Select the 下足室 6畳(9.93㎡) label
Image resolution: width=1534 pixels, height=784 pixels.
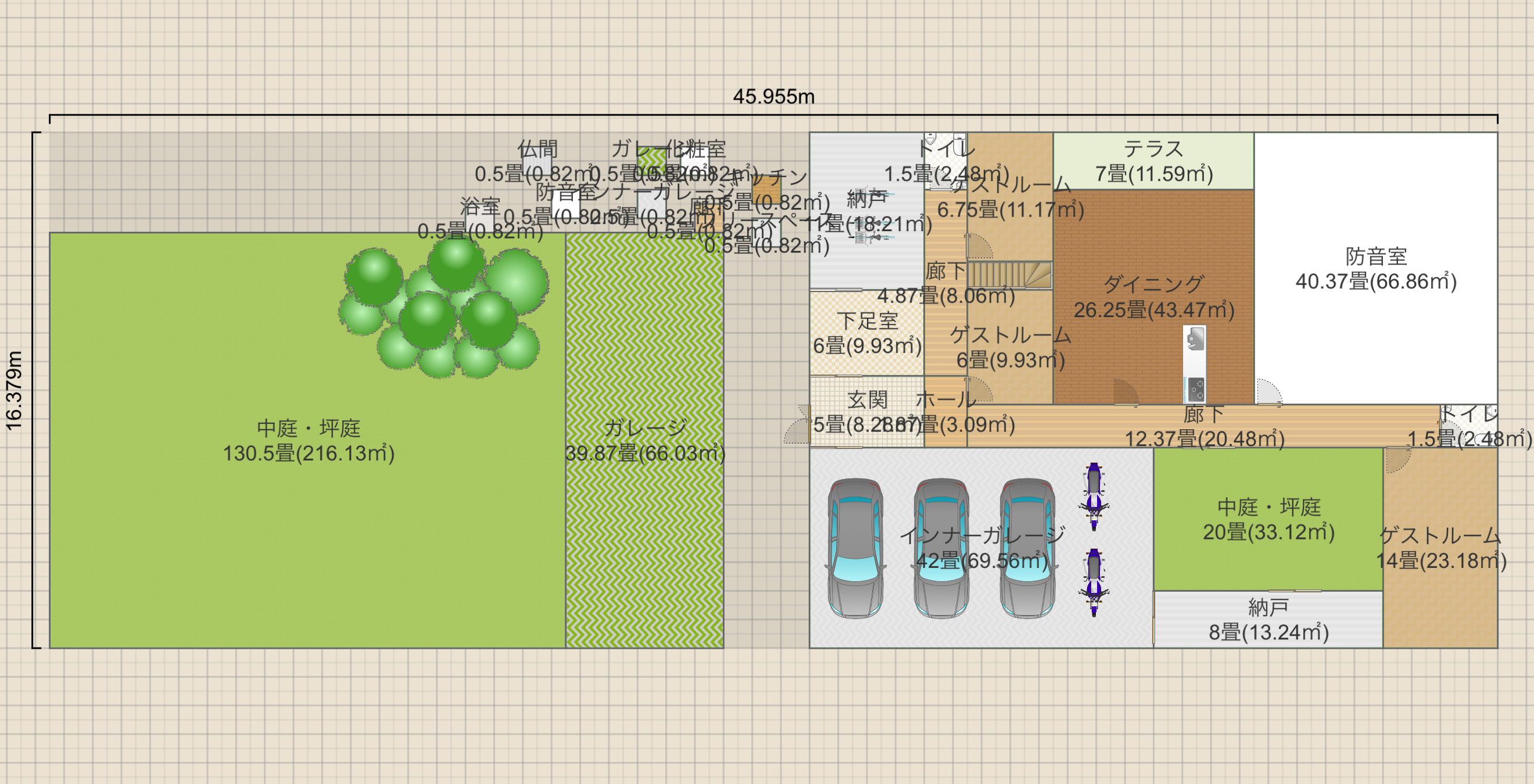click(x=867, y=333)
